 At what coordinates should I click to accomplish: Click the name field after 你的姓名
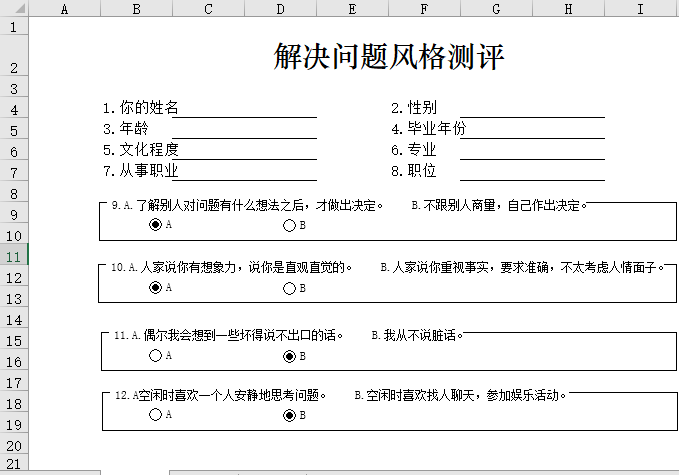(x=246, y=108)
